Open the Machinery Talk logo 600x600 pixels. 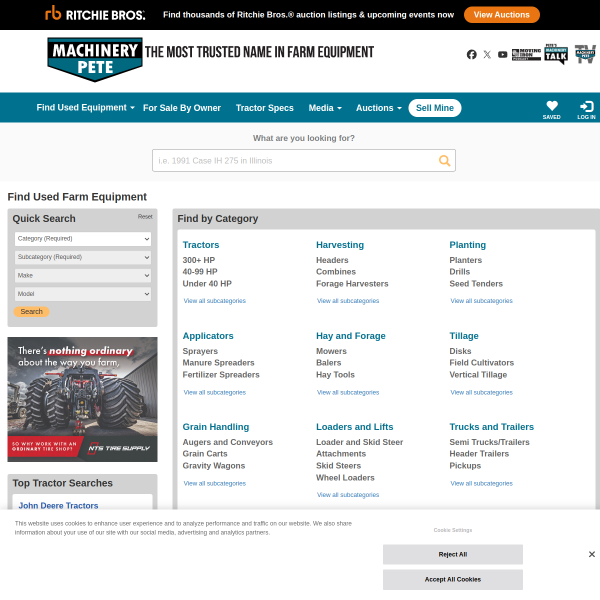(556, 54)
